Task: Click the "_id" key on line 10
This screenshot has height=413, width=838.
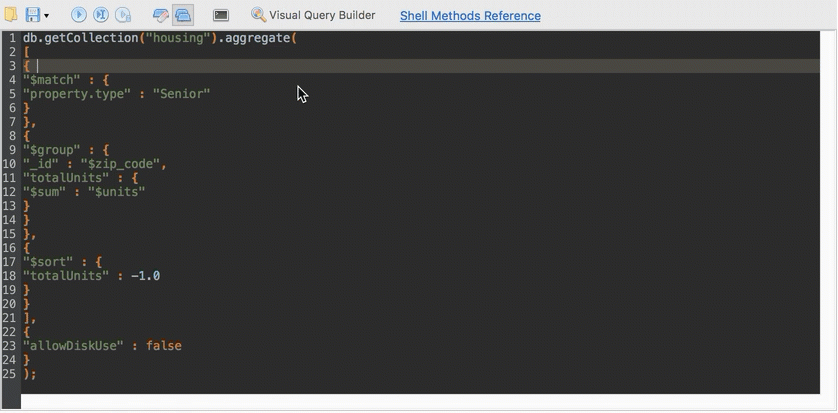Action: [x=41, y=164]
